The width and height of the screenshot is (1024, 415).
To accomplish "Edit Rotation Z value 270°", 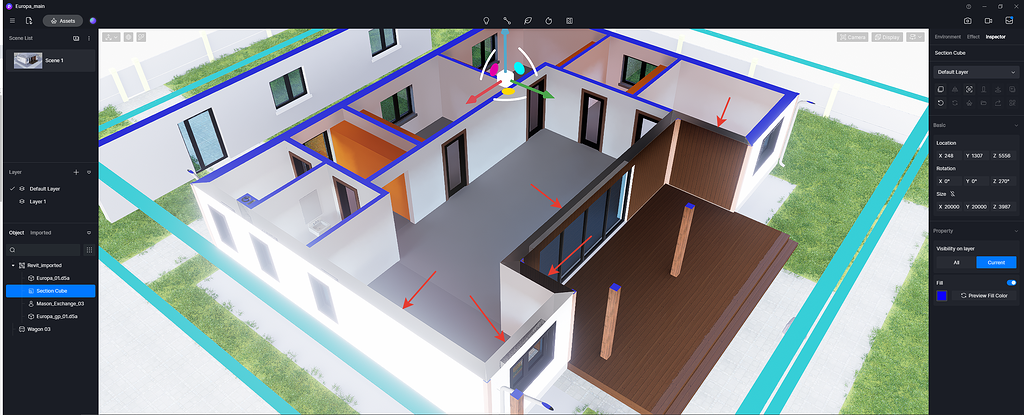I will tap(1004, 181).
